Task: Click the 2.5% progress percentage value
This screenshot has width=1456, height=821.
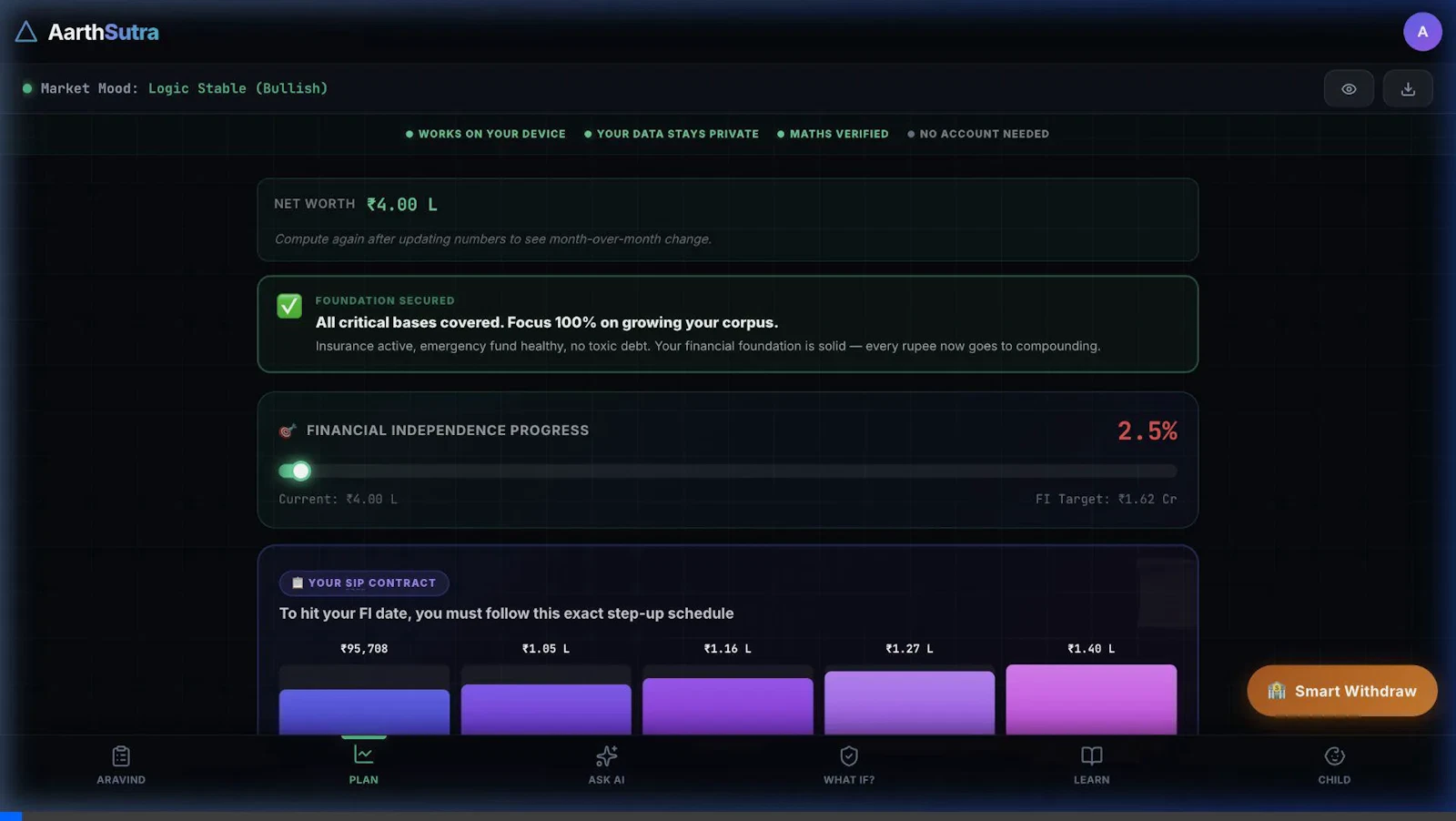Action: (x=1148, y=431)
